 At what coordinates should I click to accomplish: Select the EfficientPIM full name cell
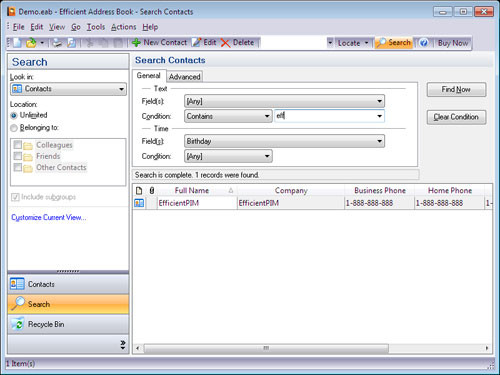197,203
